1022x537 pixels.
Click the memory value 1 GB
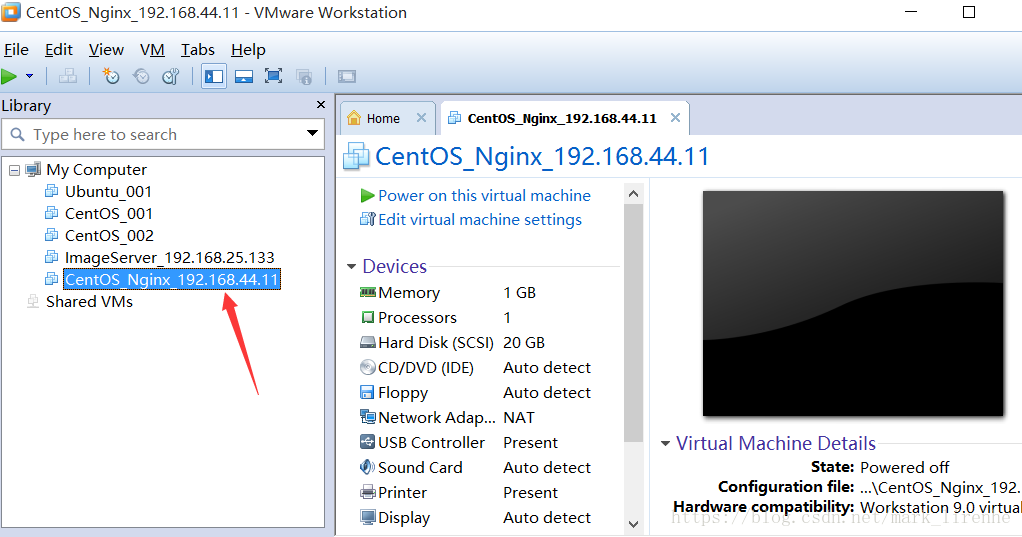point(519,293)
